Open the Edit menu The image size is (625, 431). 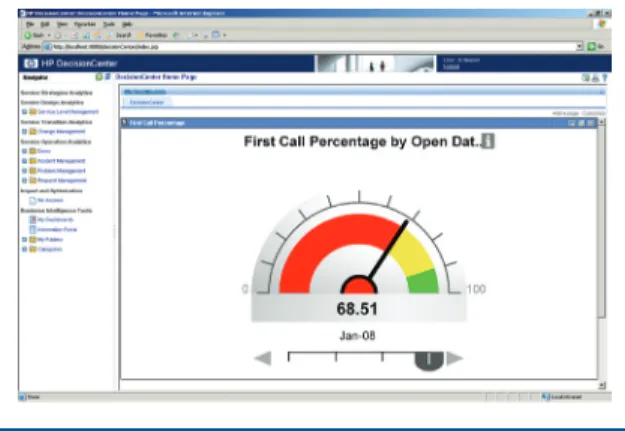point(45,24)
